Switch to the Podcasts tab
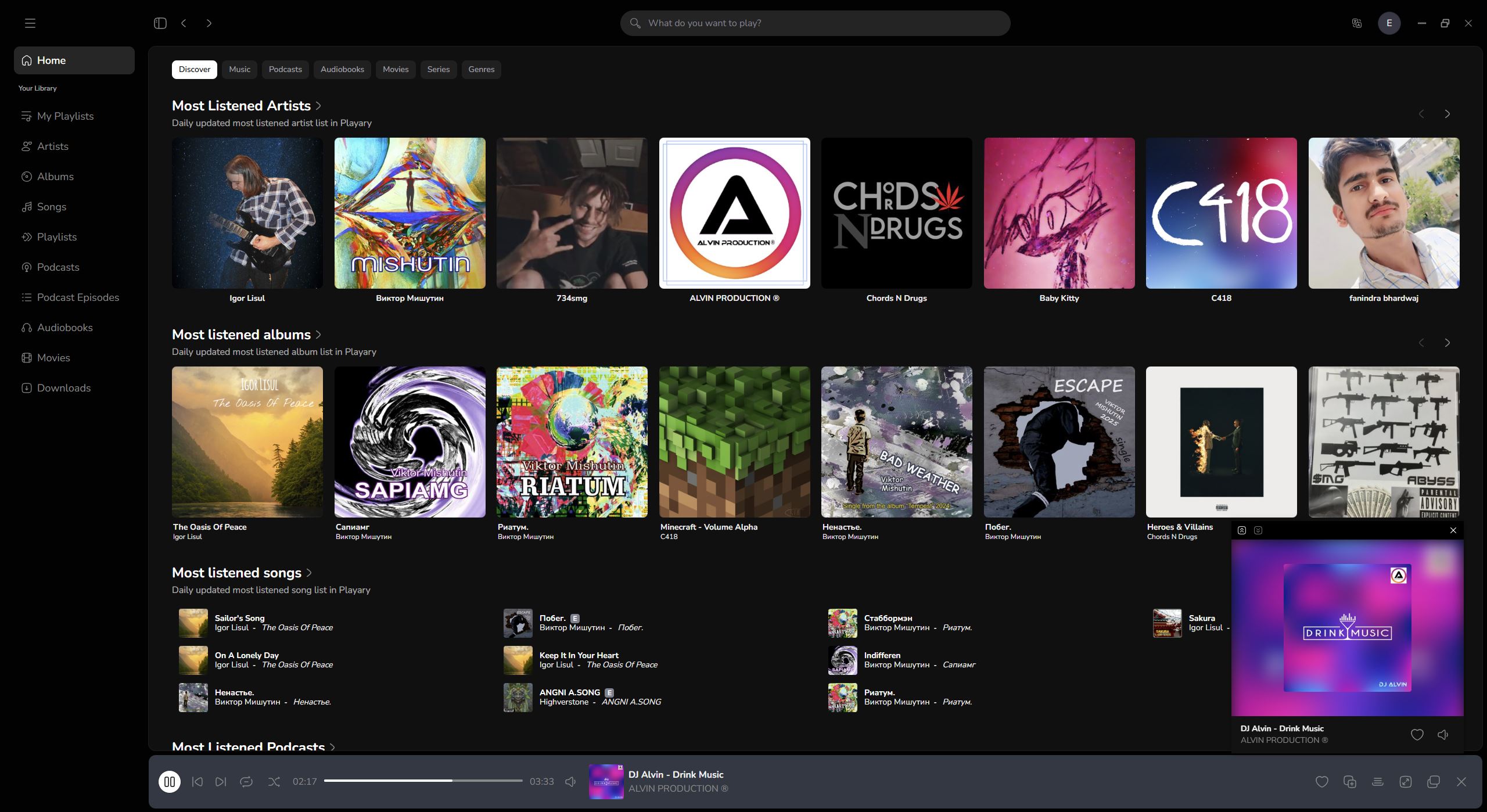Screen dimensions: 1487x812 (285, 69)
